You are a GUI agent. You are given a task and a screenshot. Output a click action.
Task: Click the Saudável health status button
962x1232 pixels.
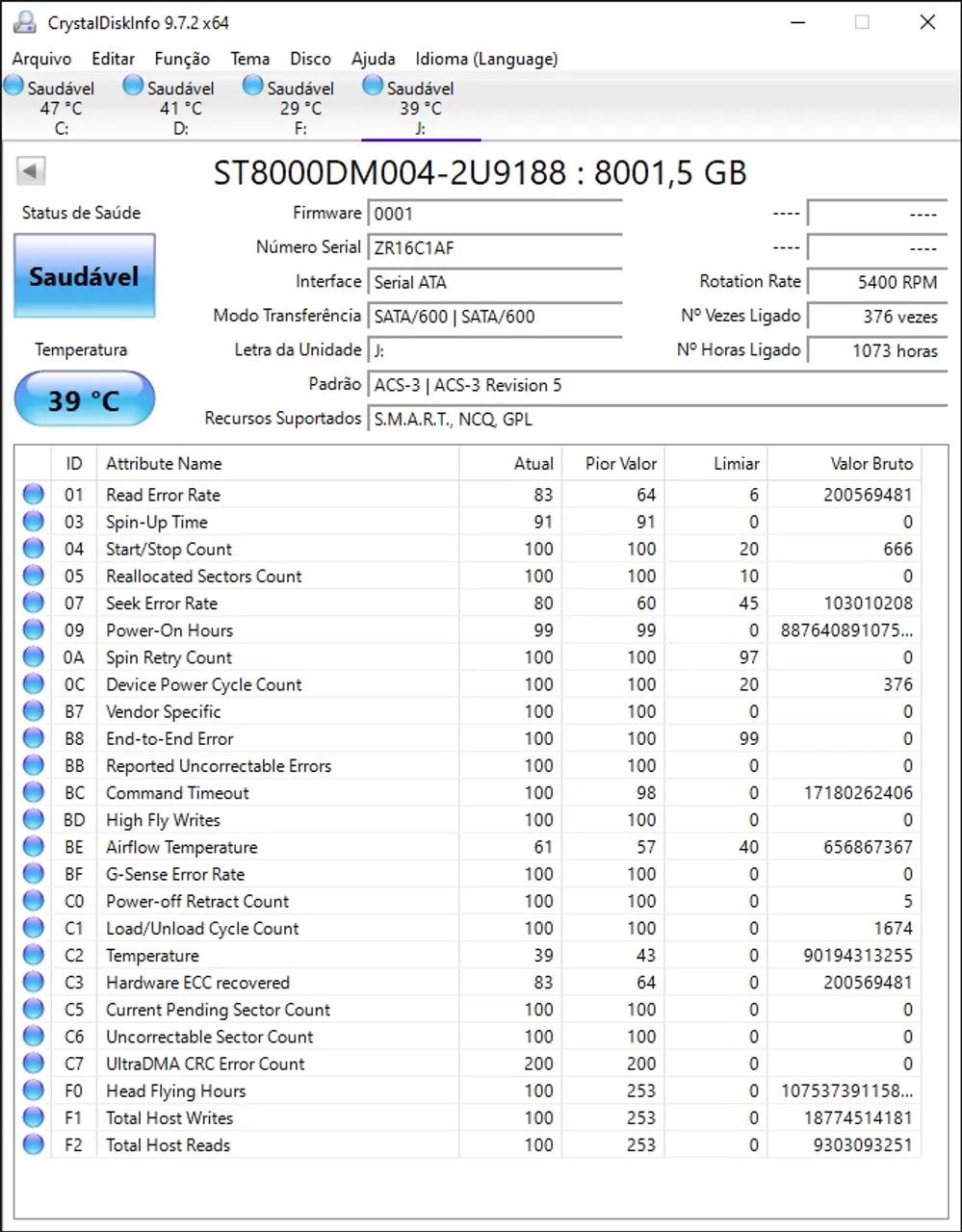pos(84,276)
